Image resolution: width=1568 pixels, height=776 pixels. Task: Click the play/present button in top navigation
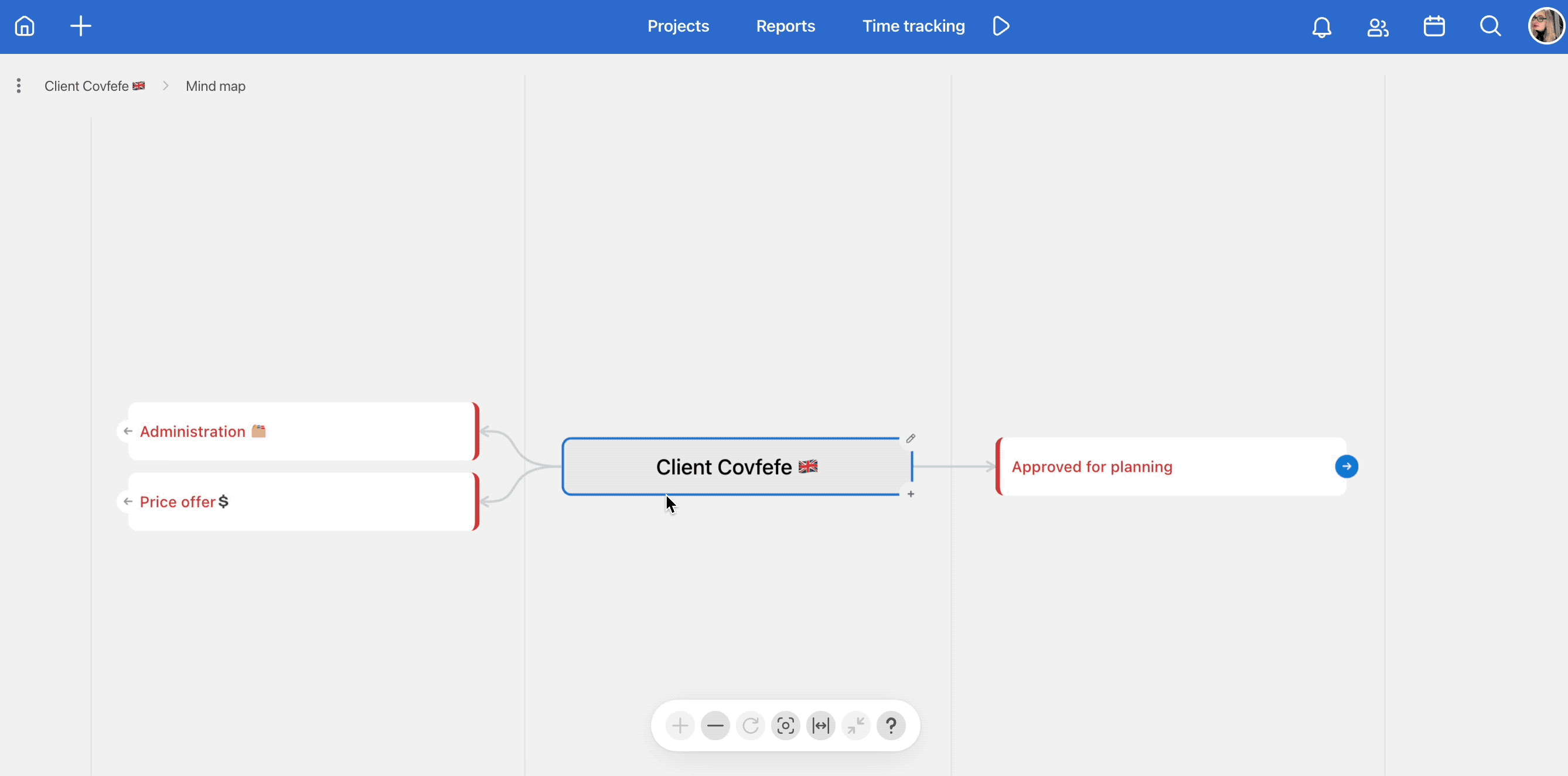click(1001, 26)
